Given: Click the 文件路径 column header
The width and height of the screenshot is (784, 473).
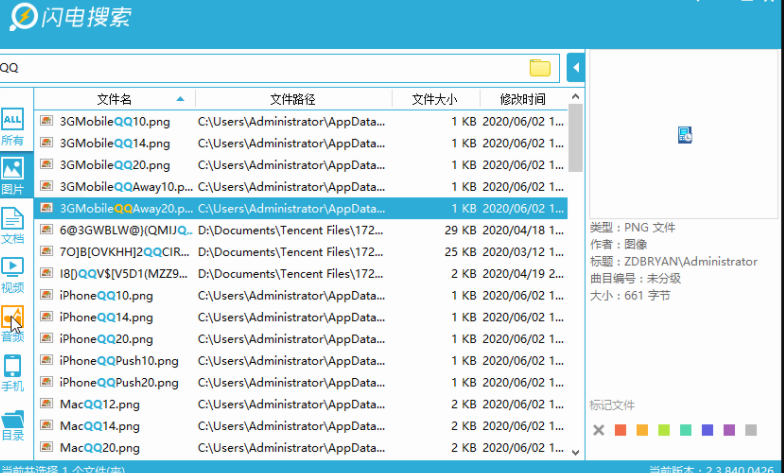Looking at the screenshot, I should 292,99.
